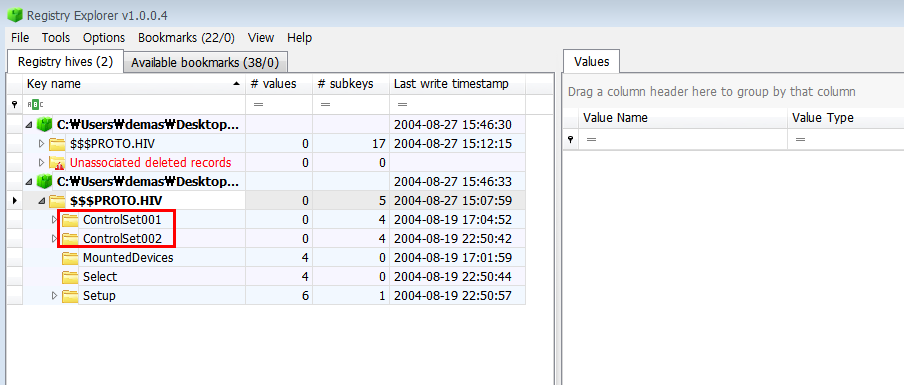Select ControlSet002 key name

pos(122,239)
